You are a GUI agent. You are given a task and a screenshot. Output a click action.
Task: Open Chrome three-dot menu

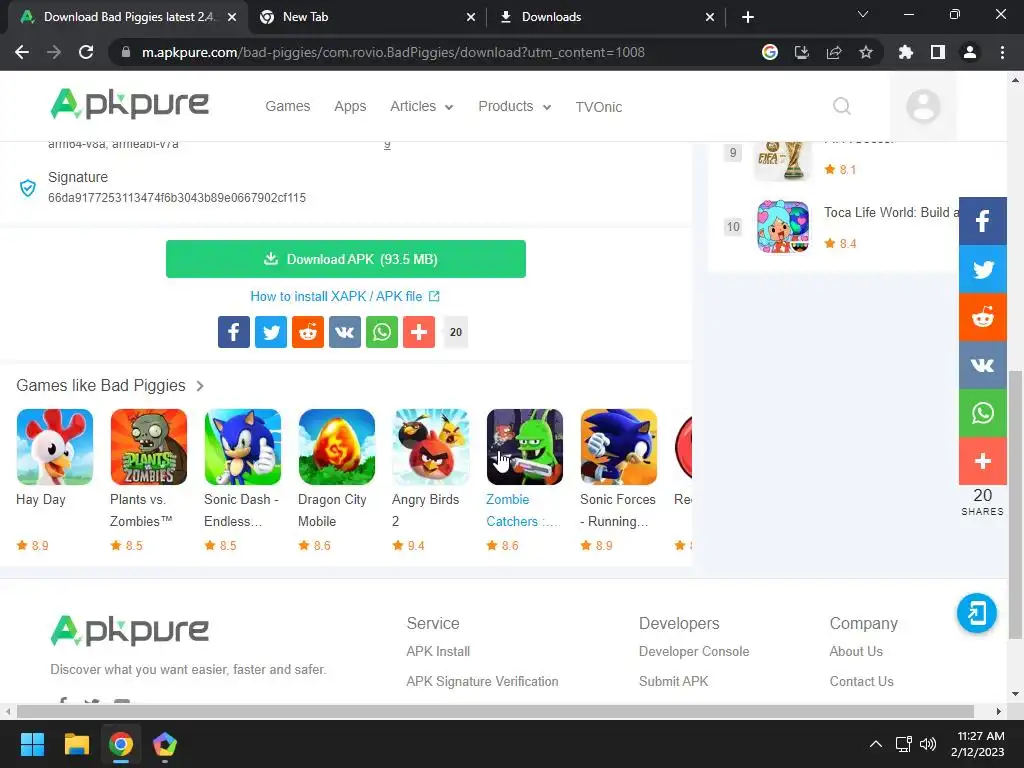click(x=1002, y=52)
